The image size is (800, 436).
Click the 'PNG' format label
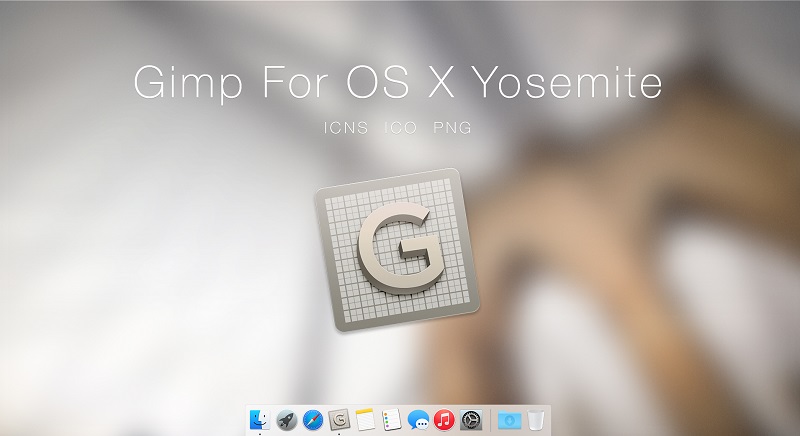(x=452, y=127)
